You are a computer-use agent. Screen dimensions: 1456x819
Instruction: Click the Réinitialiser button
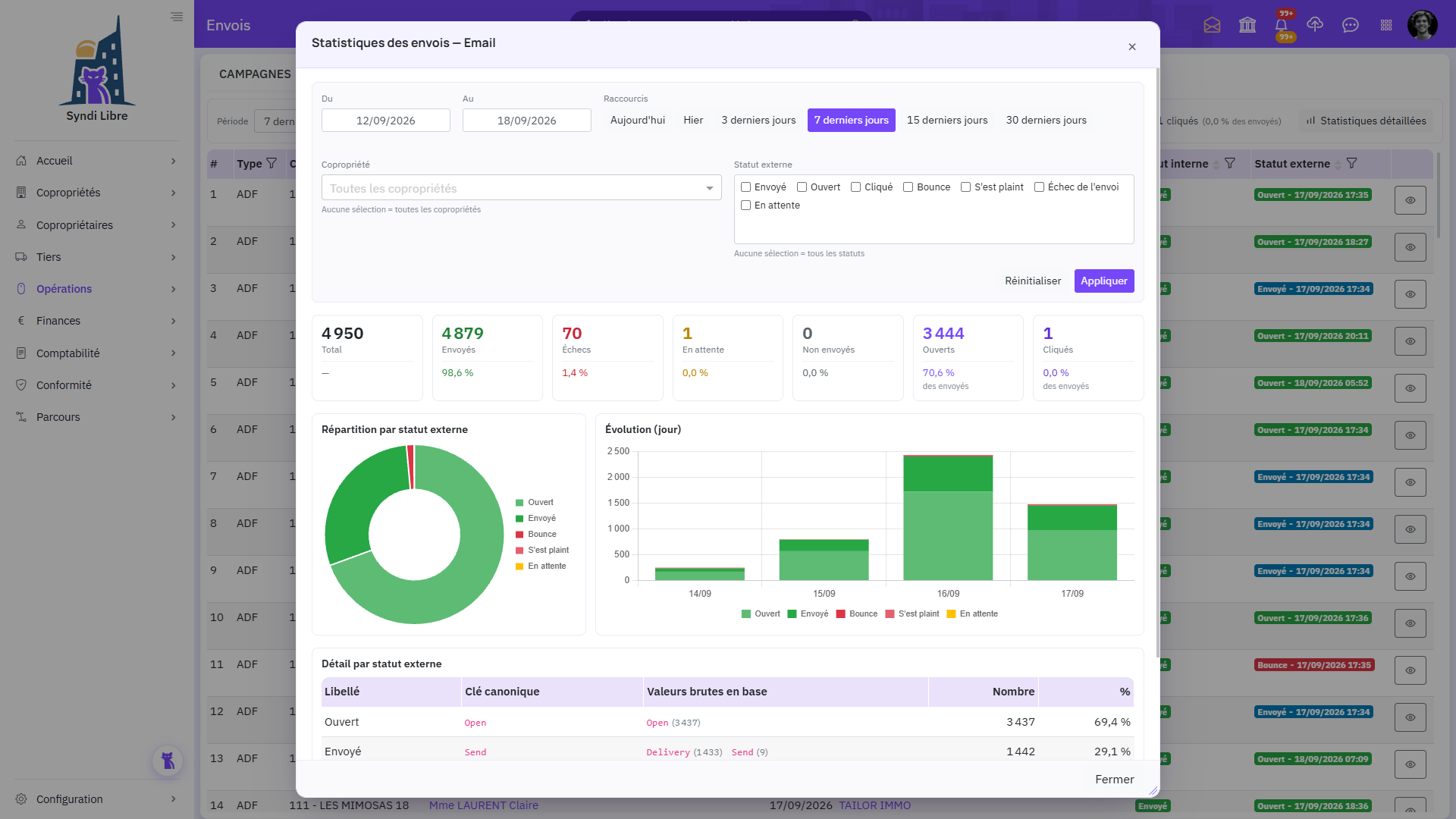tap(1033, 281)
